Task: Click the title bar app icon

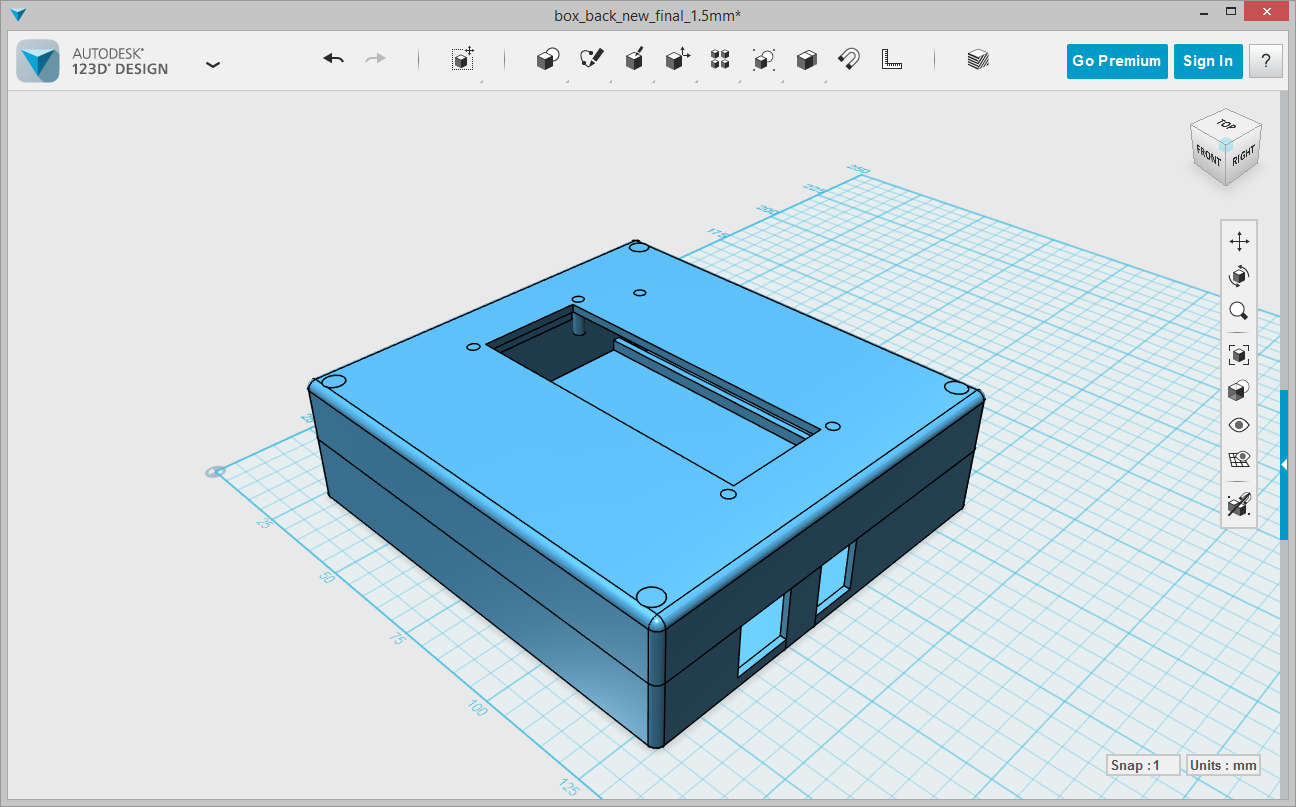Action: [18, 15]
